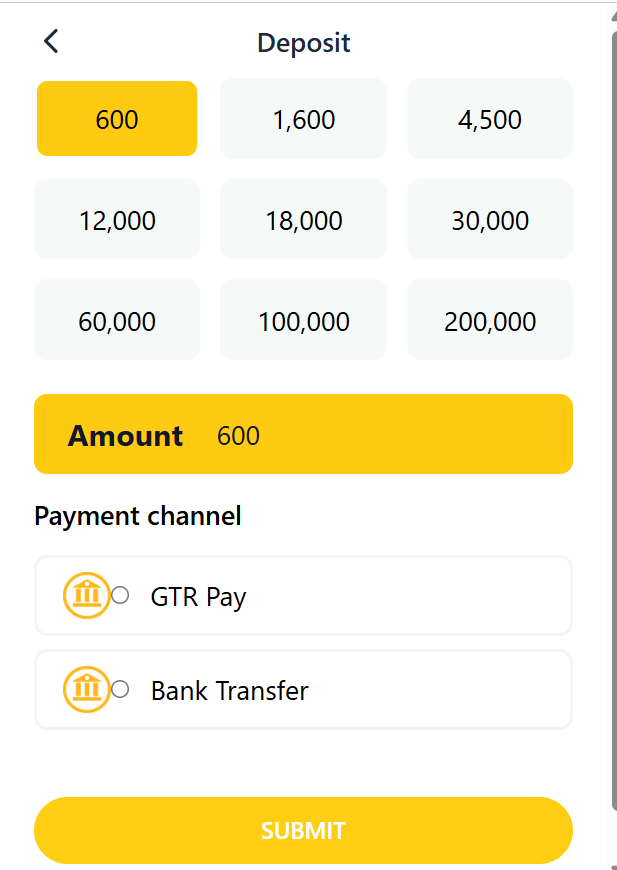Click the GTR Pay label text
This screenshot has height=870, width=617.
click(198, 597)
